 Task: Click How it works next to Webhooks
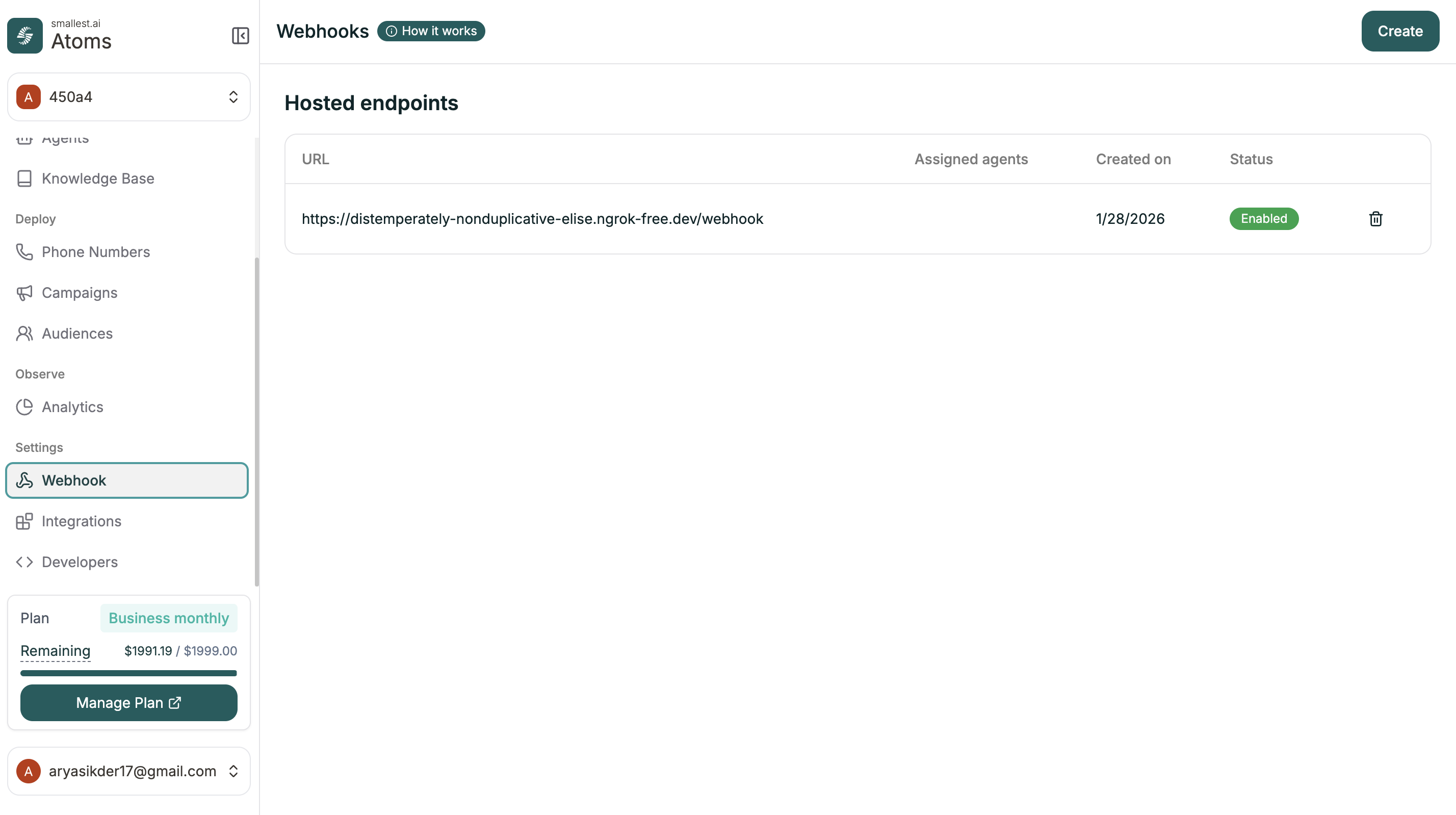click(x=431, y=31)
